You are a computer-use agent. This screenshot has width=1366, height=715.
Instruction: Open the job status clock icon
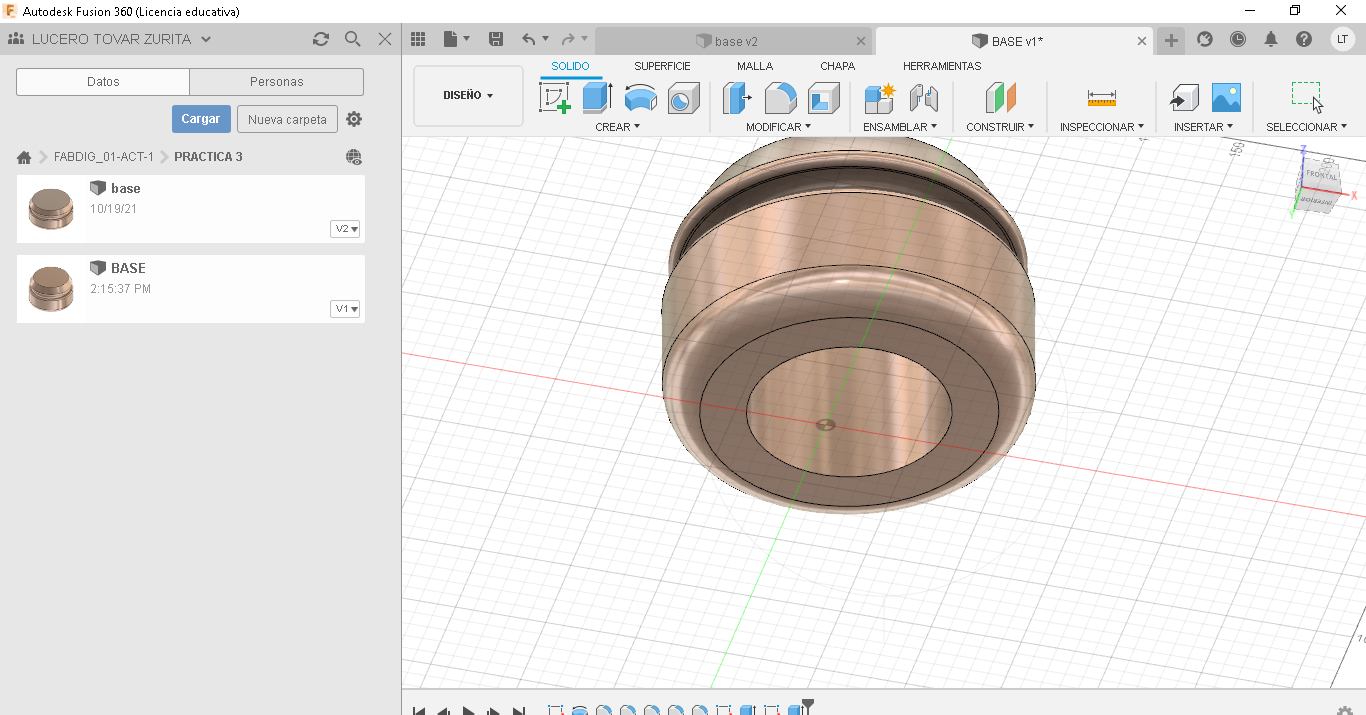pyautogui.click(x=1238, y=39)
